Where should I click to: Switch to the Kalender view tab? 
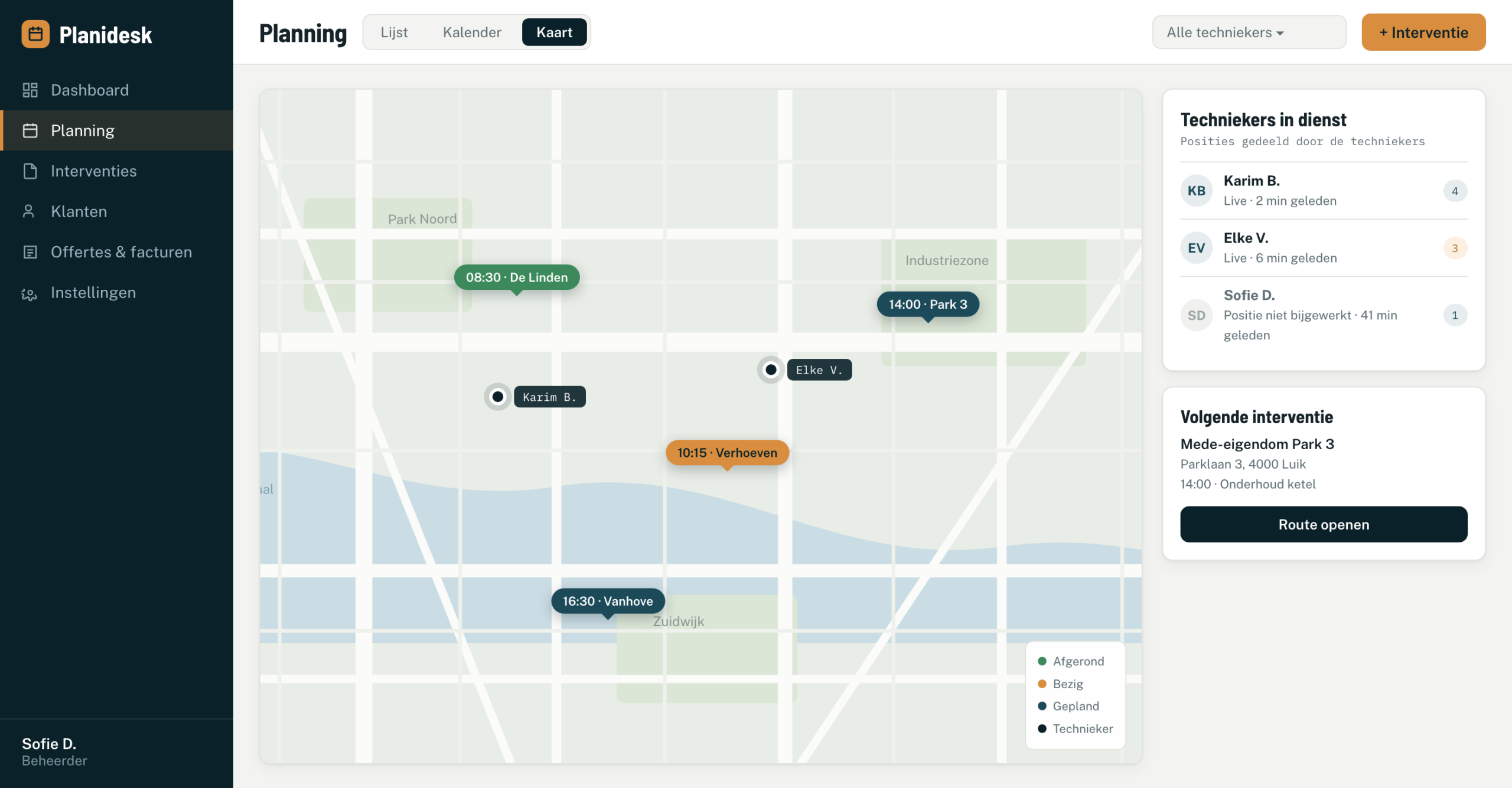pyautogui.click(x=472, y=32)
